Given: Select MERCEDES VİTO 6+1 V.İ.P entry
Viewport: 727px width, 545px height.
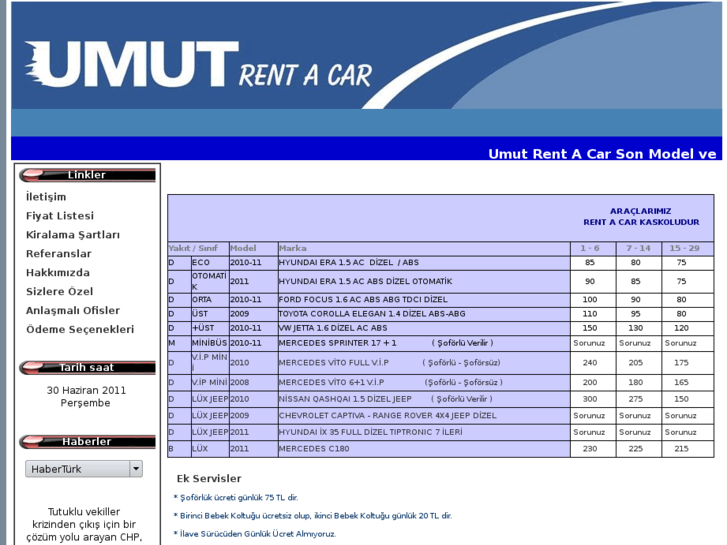Looking at the screenshot, I should click(x=440, y=383).
